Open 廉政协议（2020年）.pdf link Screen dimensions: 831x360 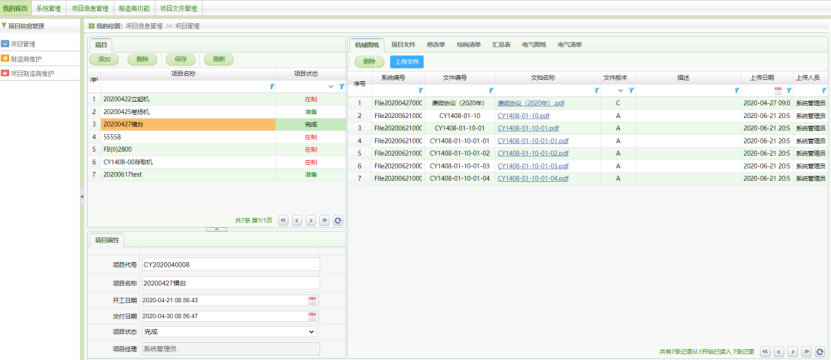pyautogui.click(x=531, y=103)
